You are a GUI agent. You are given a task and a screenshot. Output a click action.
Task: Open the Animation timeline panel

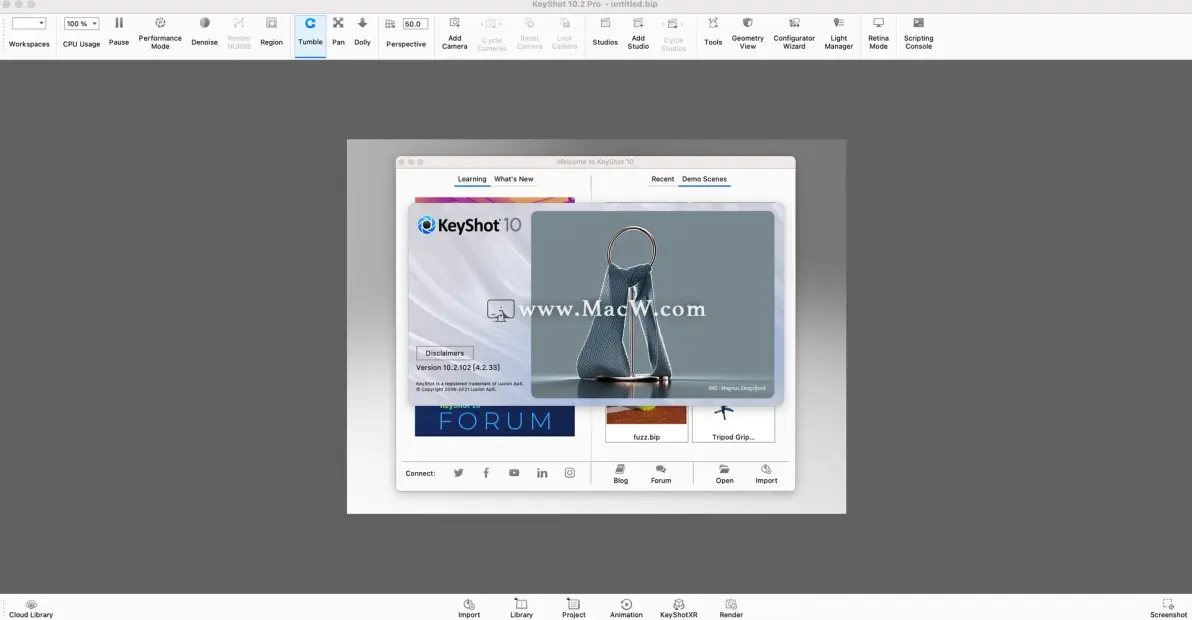pos(626,609)
